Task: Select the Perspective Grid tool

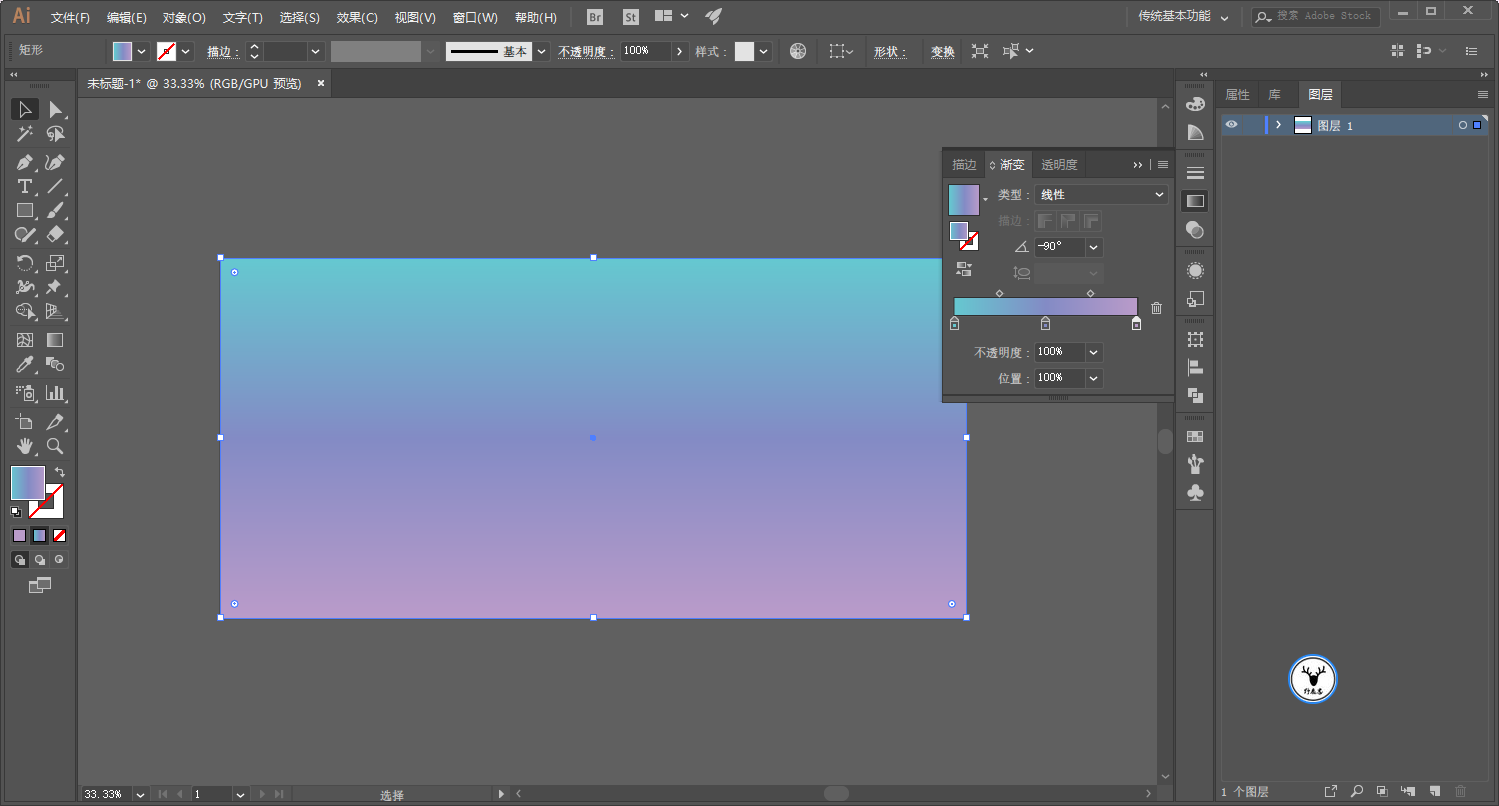Action: coord(56,311)
